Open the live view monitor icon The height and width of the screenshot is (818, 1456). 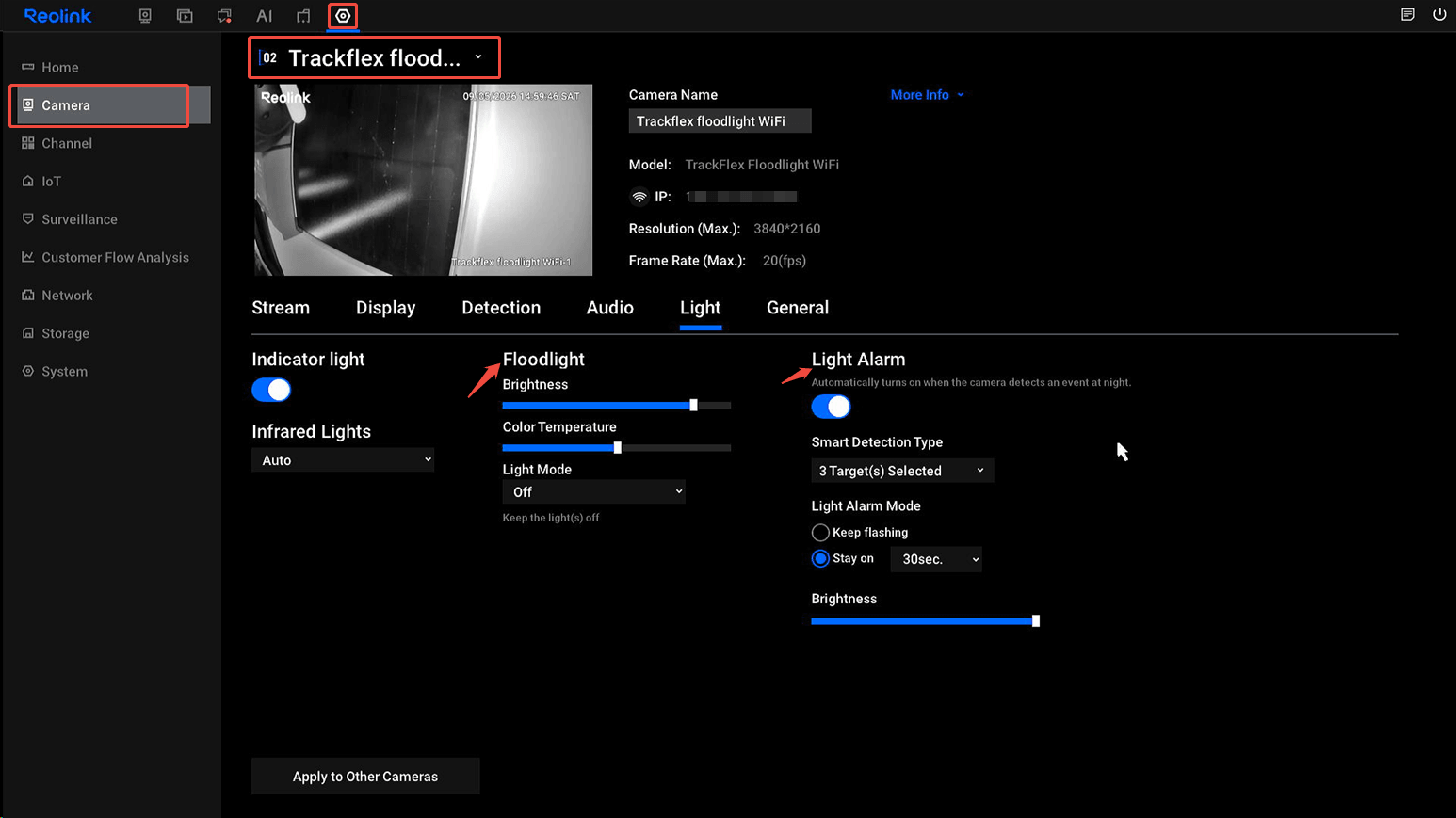(x=145, y=16)
